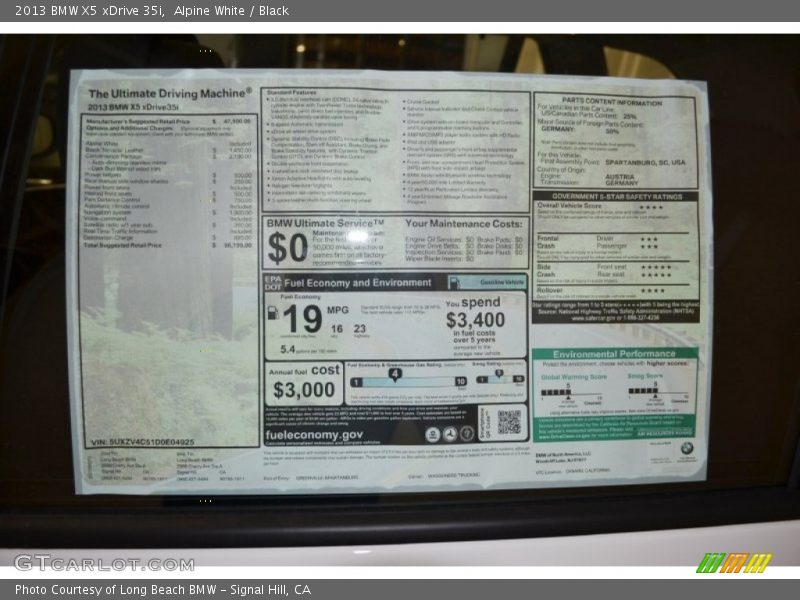Click the QR code on the fuel label
The image size is (800, 600).
[x=509, y=422]
